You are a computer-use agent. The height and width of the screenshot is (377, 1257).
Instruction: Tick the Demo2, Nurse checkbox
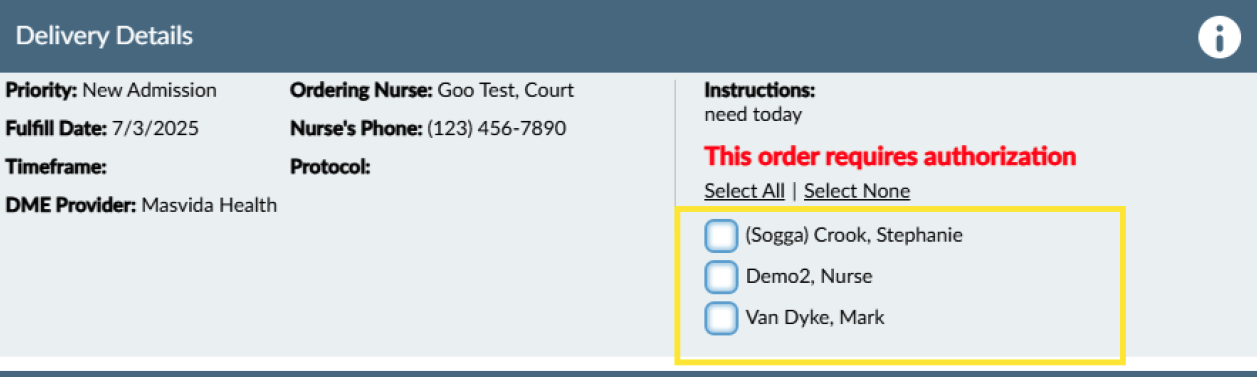pos(721,277)
